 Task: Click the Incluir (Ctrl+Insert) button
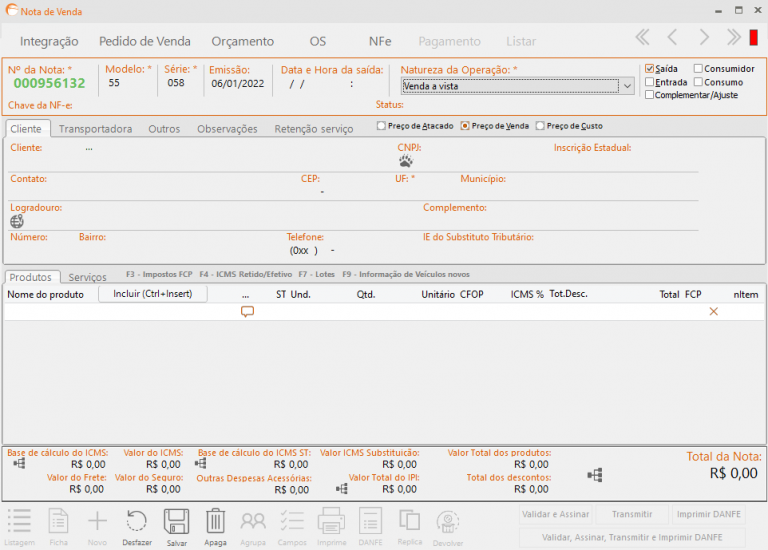152,294
